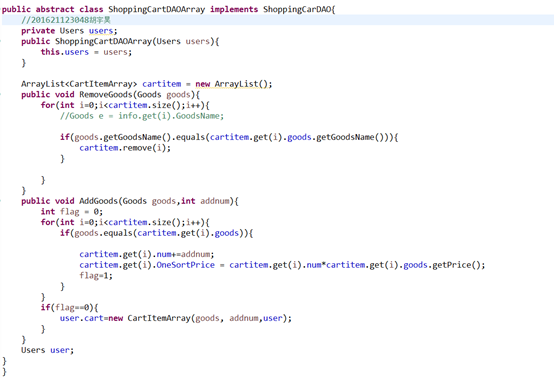The height and width of the screenshot is (378, 554).
Task: Click the 'cartitem.remove(i);' statement
Action: click(125, 148)
